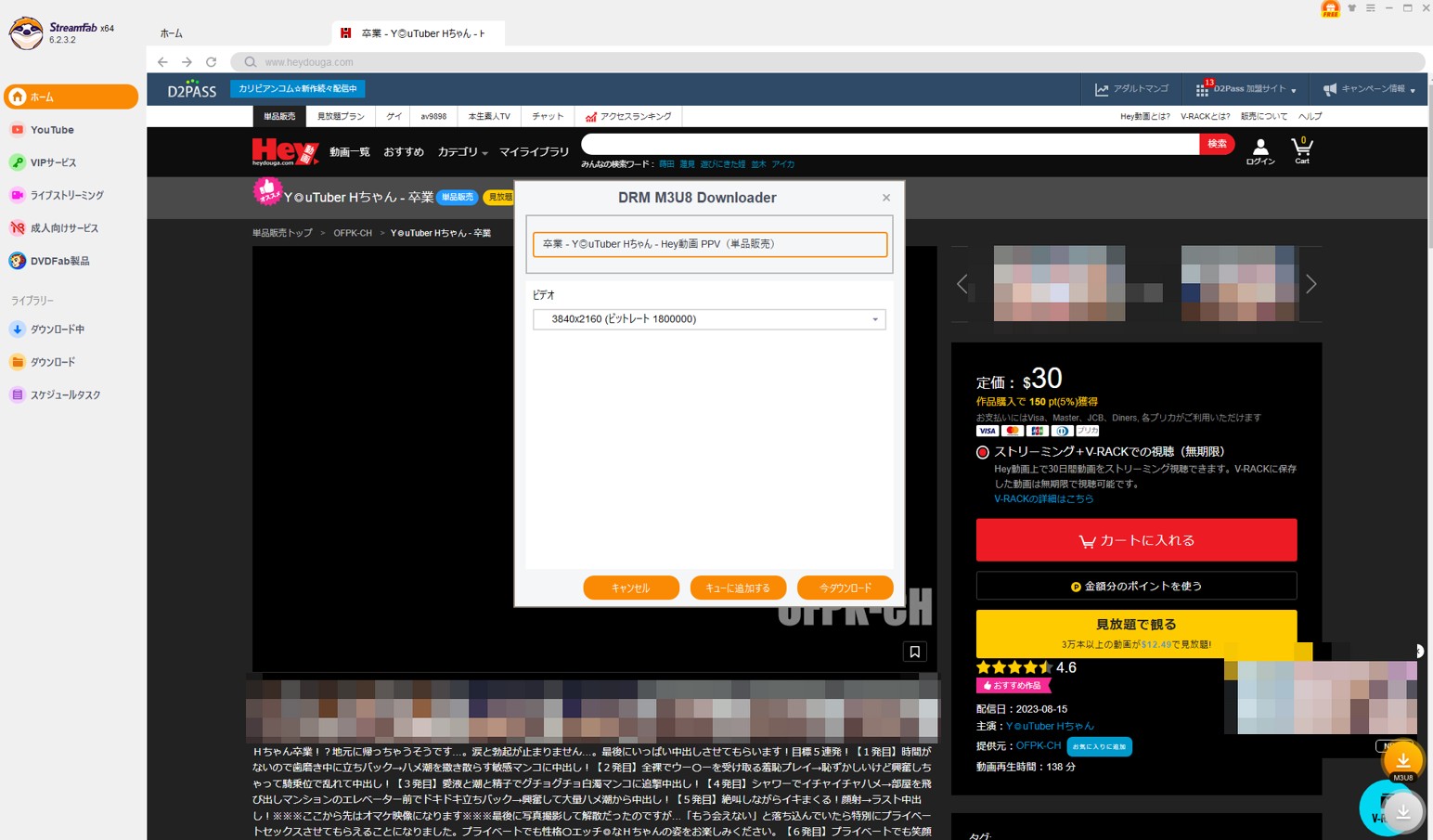Viewport: 1433px width, 840px height.
Task: Click the アダルトマンガ chart icon link
Action: [x=1131, y=89]
